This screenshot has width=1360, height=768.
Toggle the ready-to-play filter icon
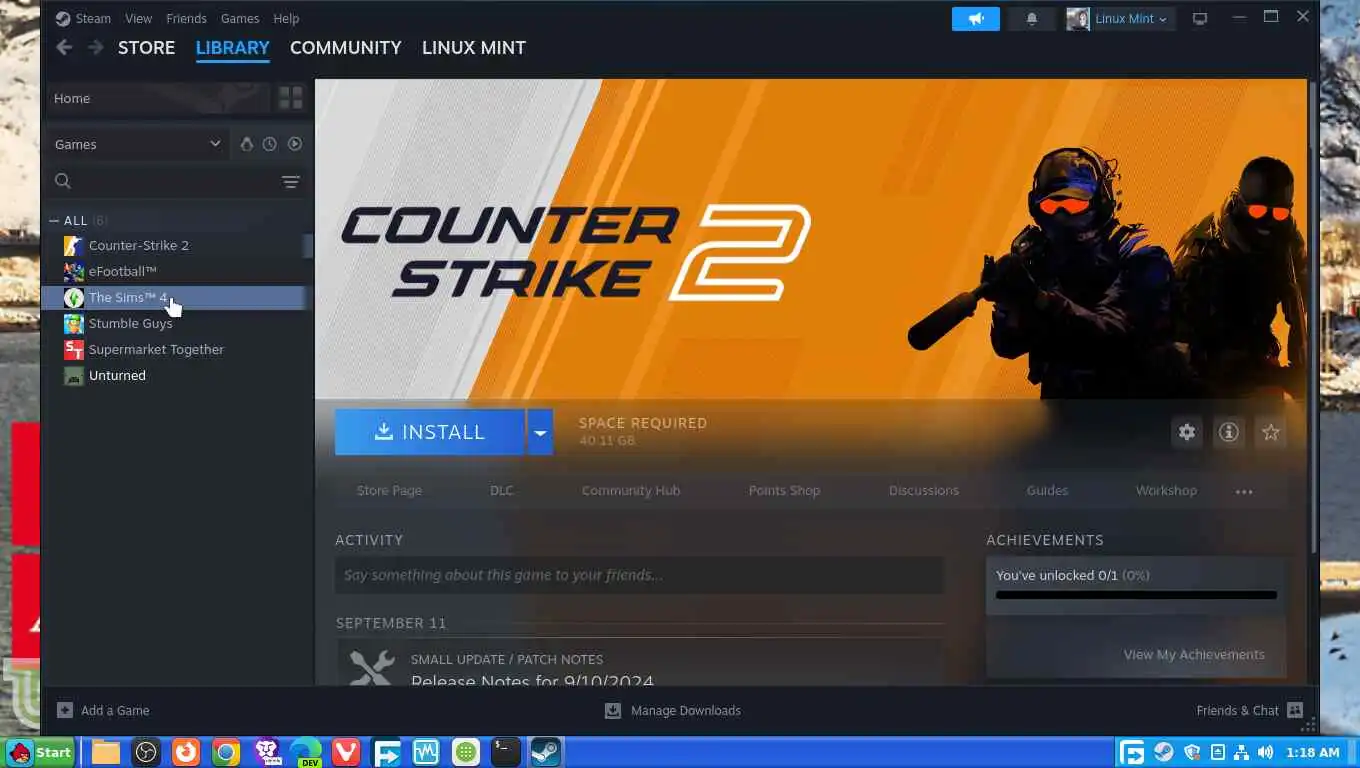coord(295,144)
